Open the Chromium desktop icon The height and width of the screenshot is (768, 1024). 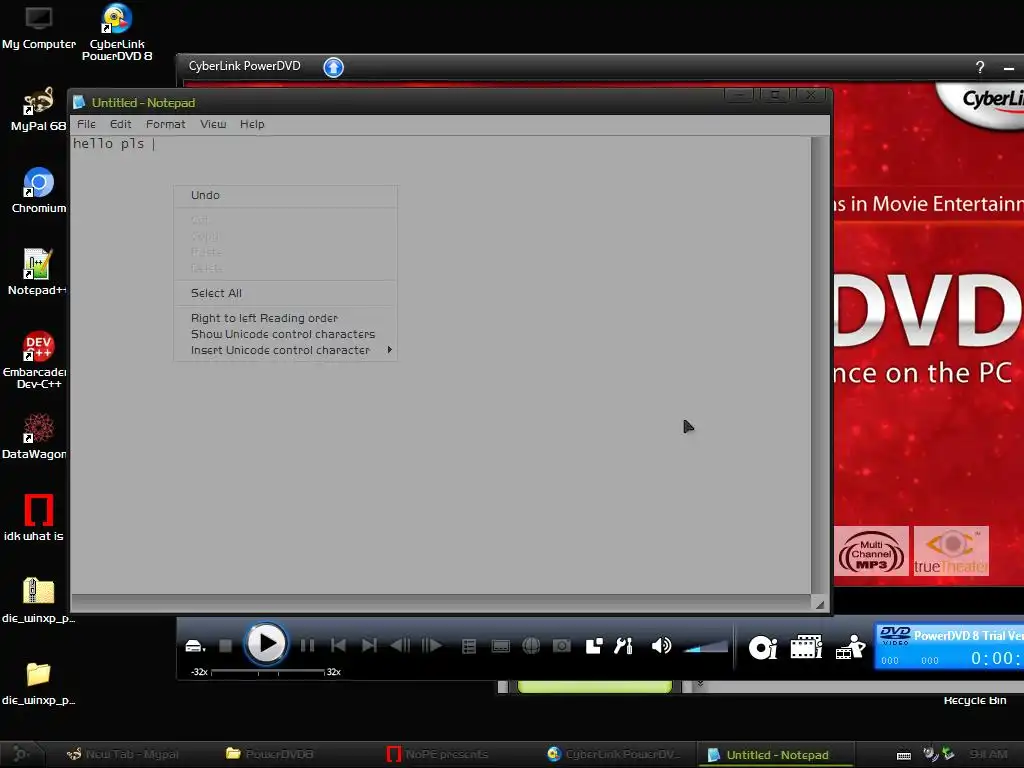pyautogui.click(x=39, y=191)
